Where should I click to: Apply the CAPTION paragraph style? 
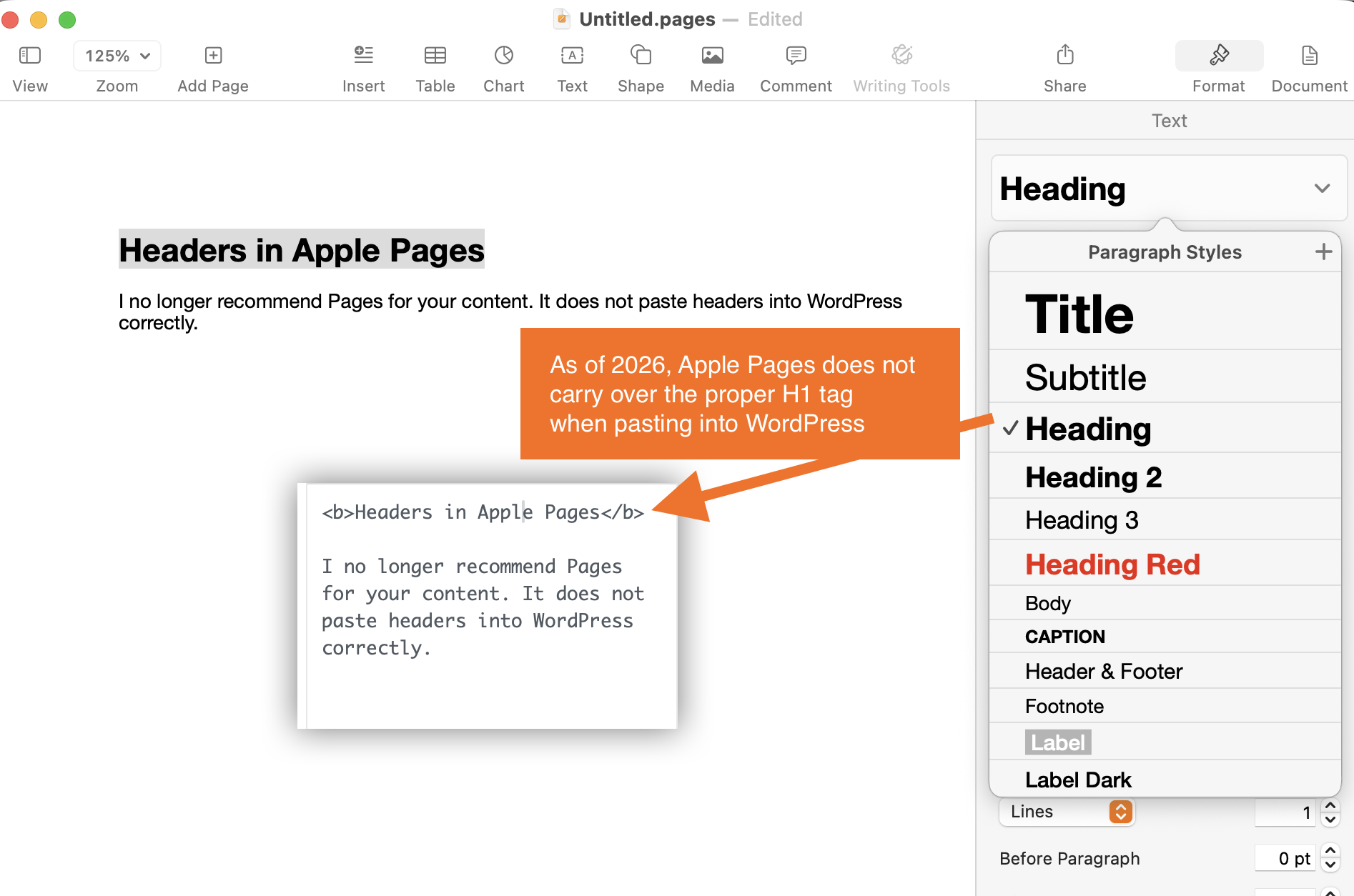point(1165,637)
